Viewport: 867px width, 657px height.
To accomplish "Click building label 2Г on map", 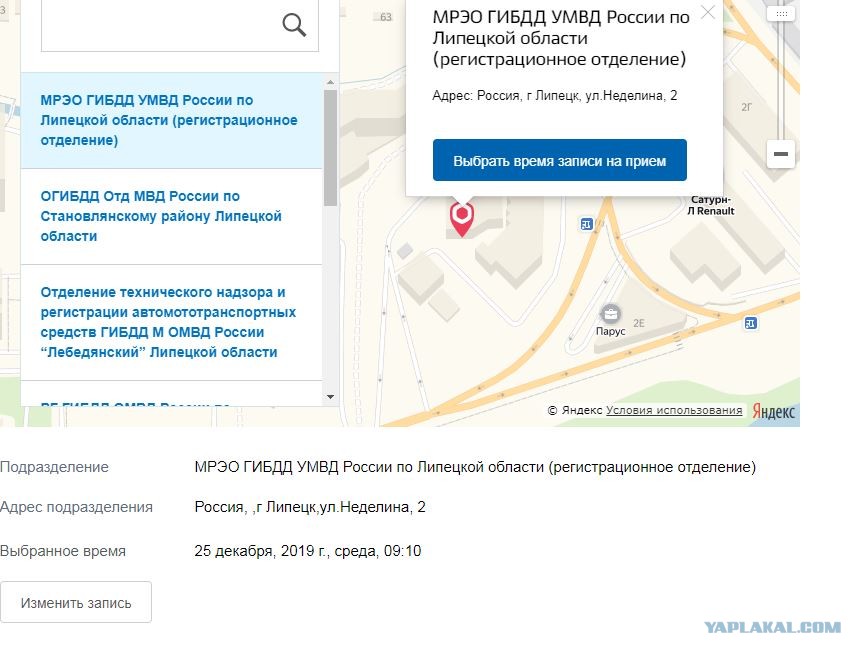I will [x=746, y=107].
